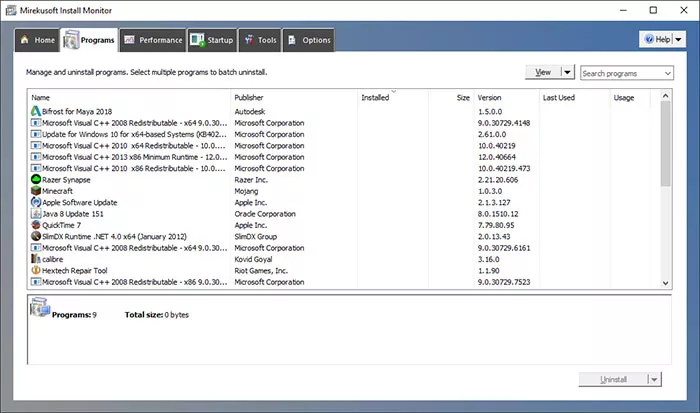Click the Help button
Image resolution: width=700 pixels, height=413 pixels.
click(657, 39)
